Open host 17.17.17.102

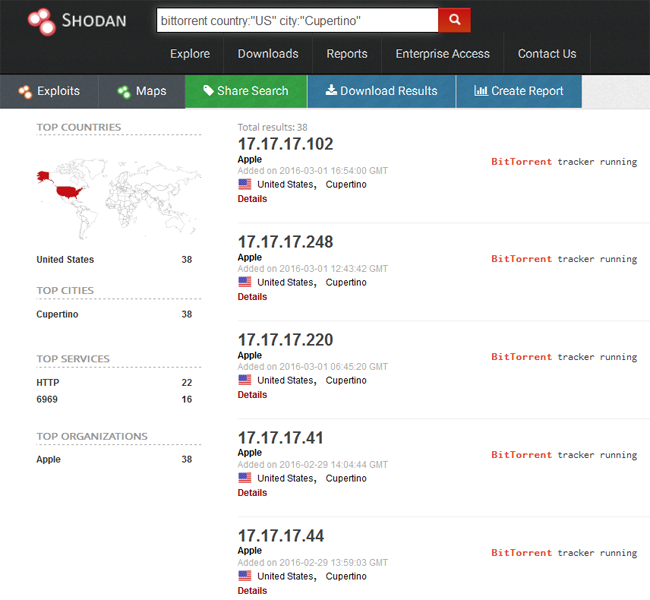tap(285, 144)
